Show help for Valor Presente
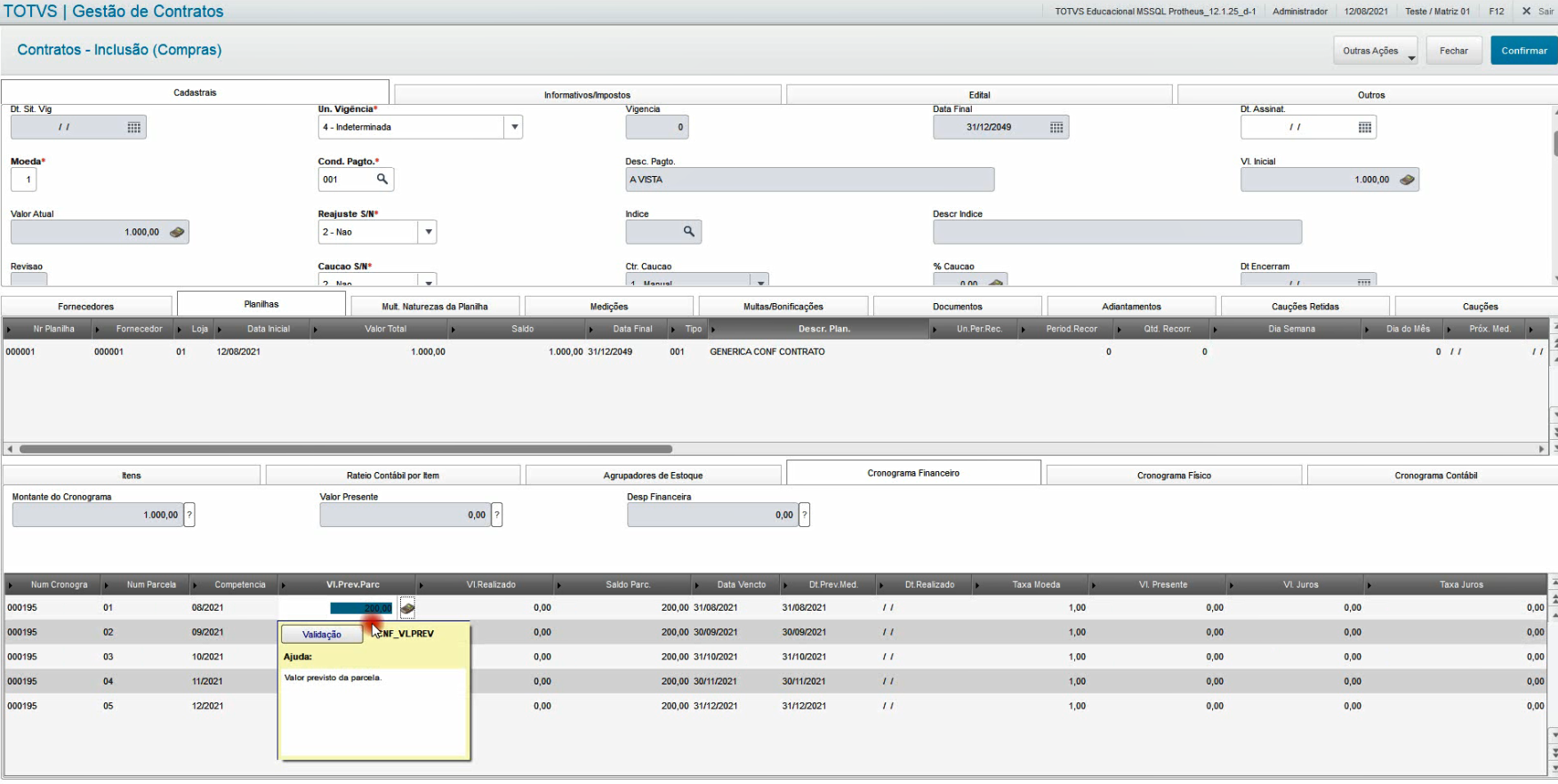 (x=497, y=515)
